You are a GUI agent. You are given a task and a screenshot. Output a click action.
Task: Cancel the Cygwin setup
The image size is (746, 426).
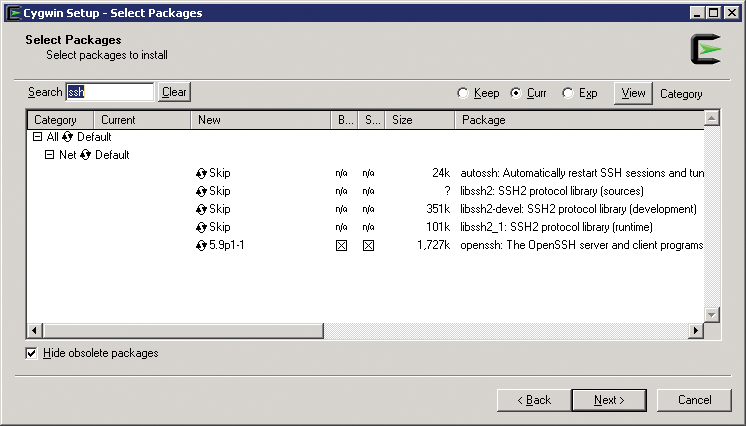pos(694,400)
